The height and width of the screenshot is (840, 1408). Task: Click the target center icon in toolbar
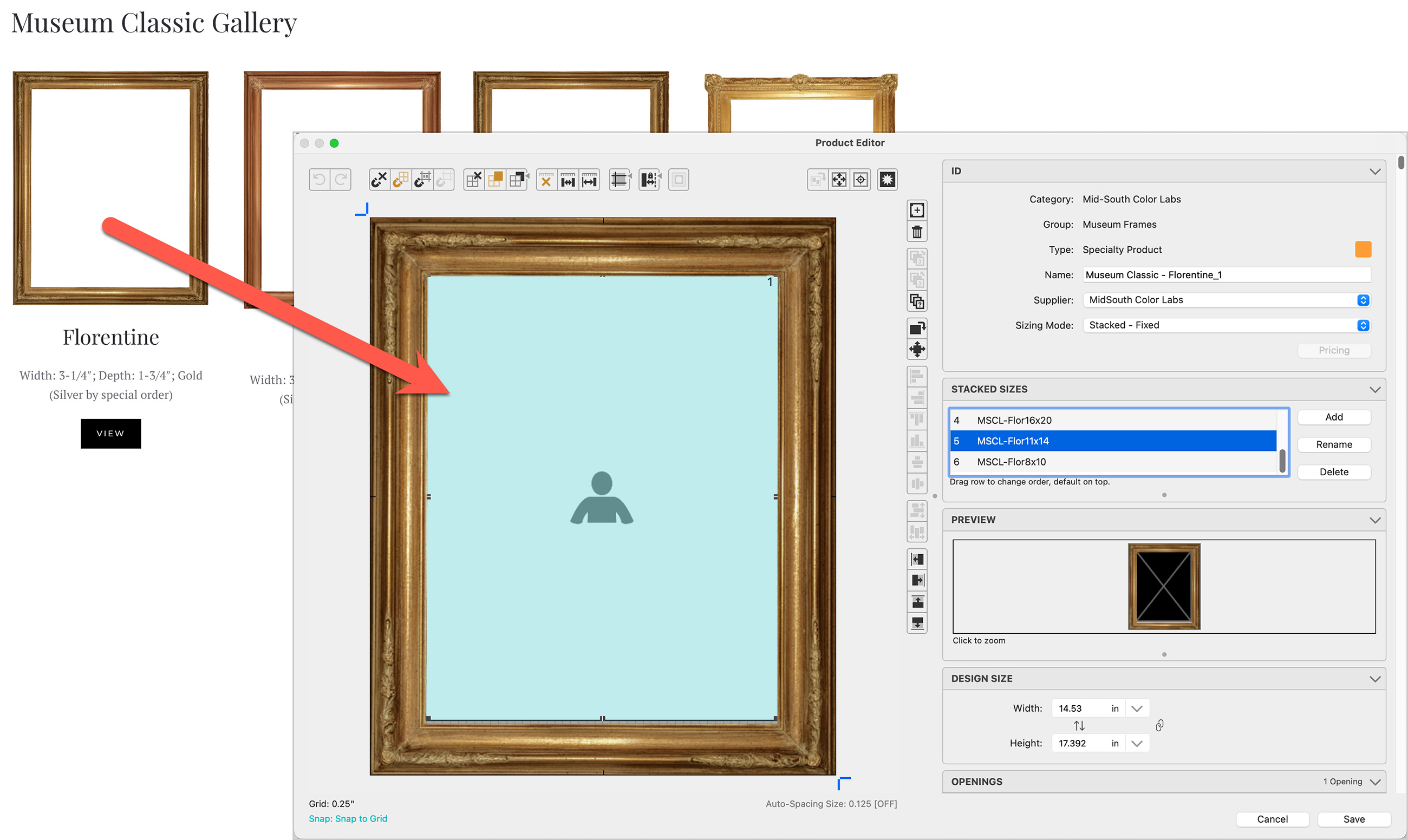[x=861, y=180]
